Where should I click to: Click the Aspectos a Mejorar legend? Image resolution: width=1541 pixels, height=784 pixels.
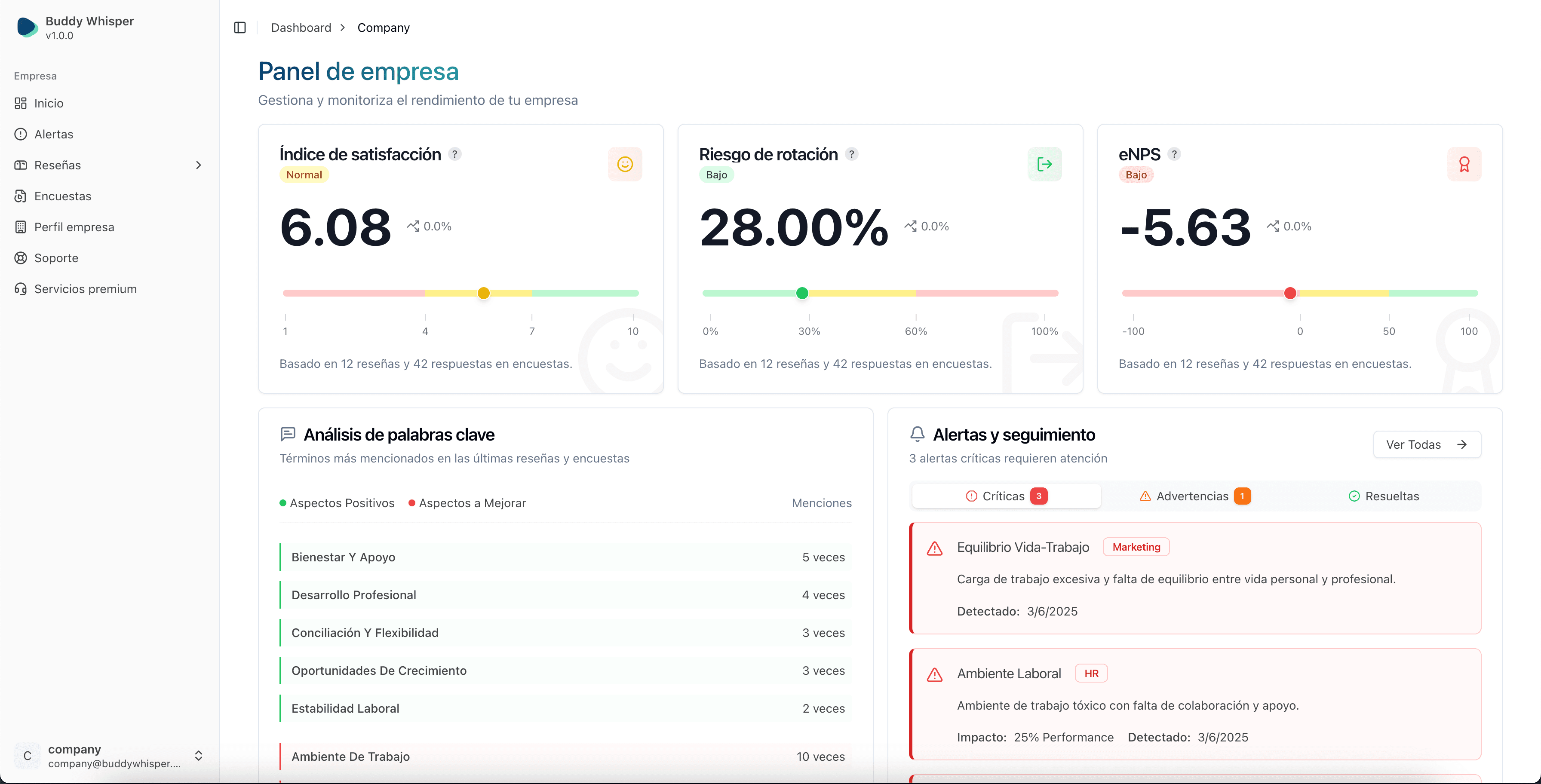[x=467, y=503]
